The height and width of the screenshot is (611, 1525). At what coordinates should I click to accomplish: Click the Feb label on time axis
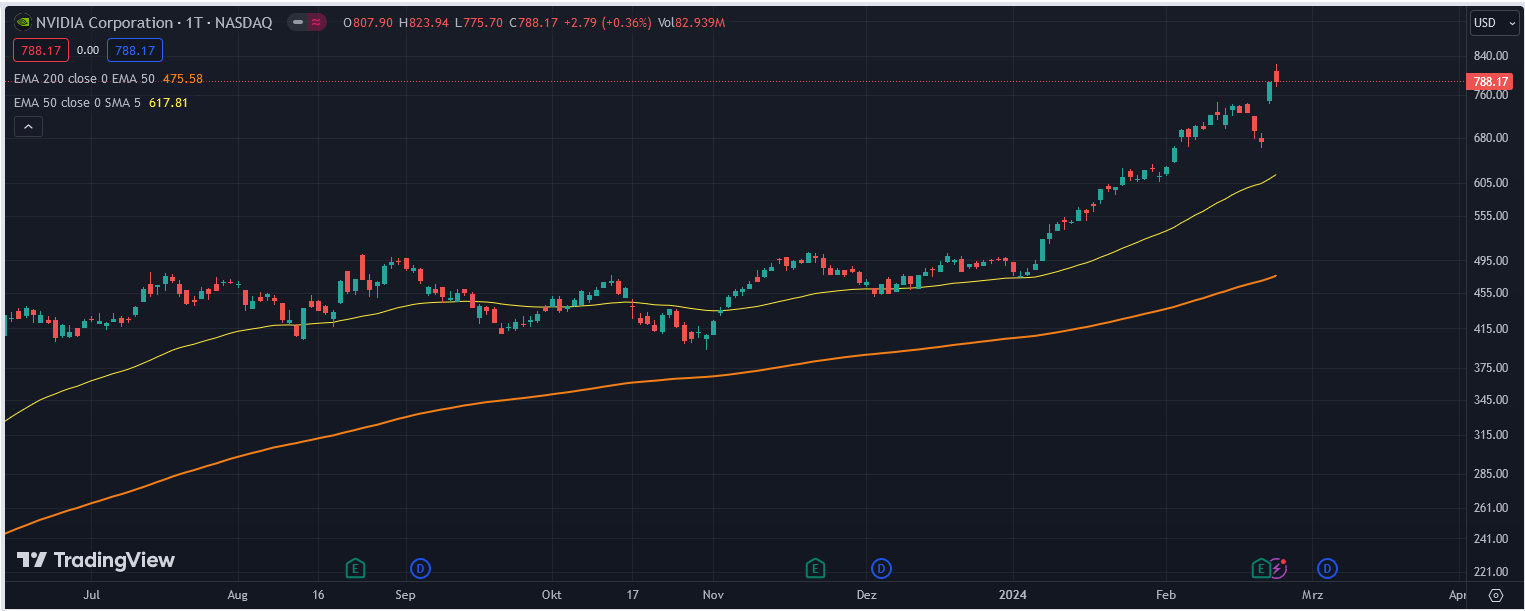tap(1165, 595)
